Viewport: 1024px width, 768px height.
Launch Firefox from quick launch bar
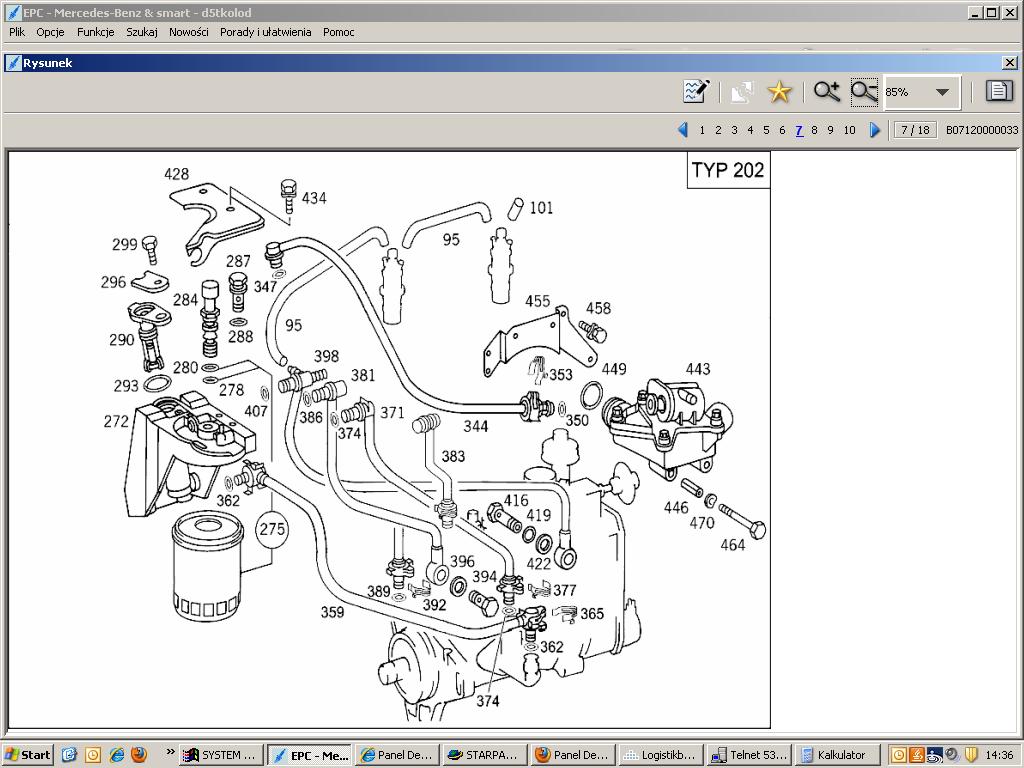coord(139,755)
